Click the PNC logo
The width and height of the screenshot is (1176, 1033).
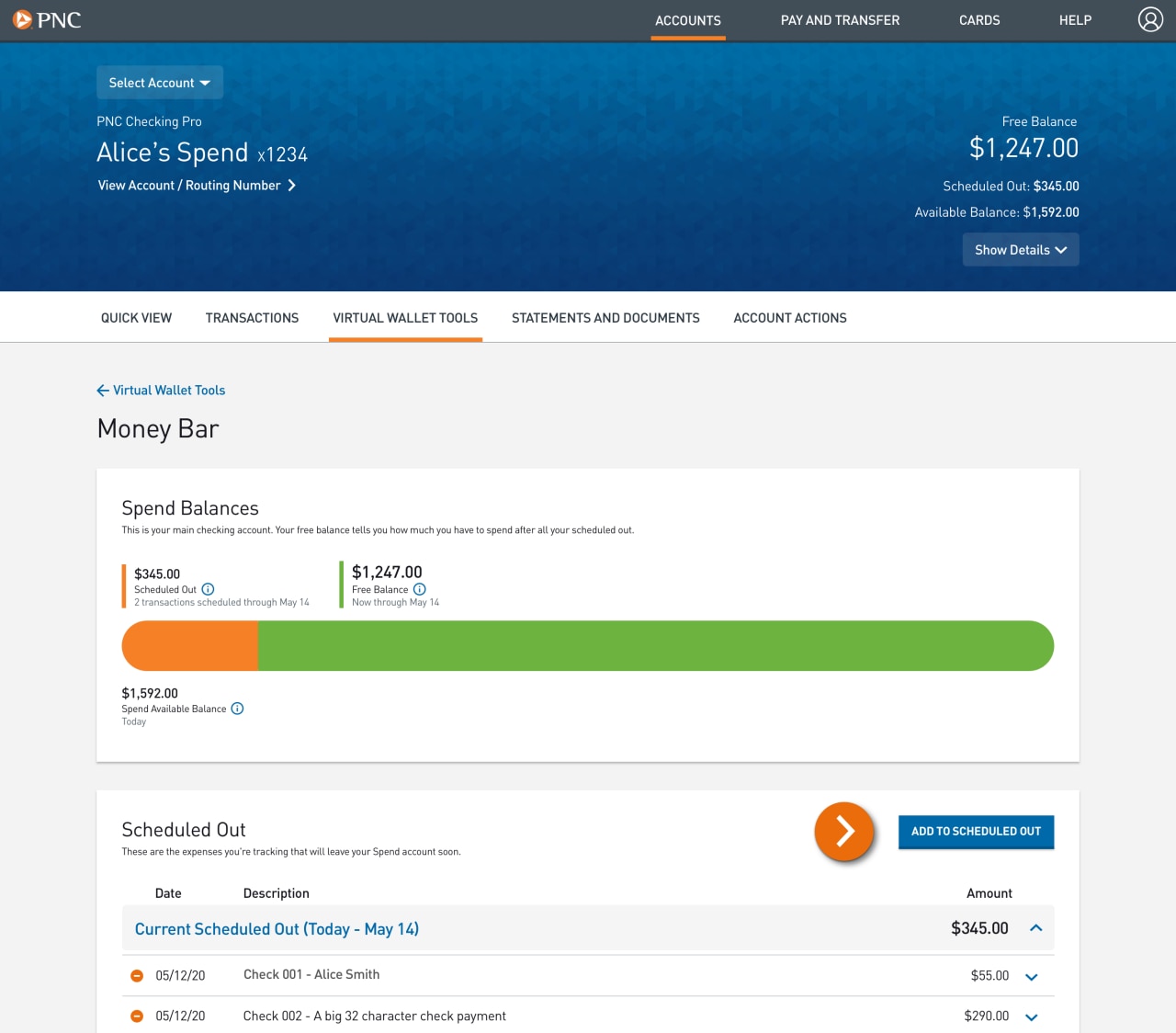(47, 19)
